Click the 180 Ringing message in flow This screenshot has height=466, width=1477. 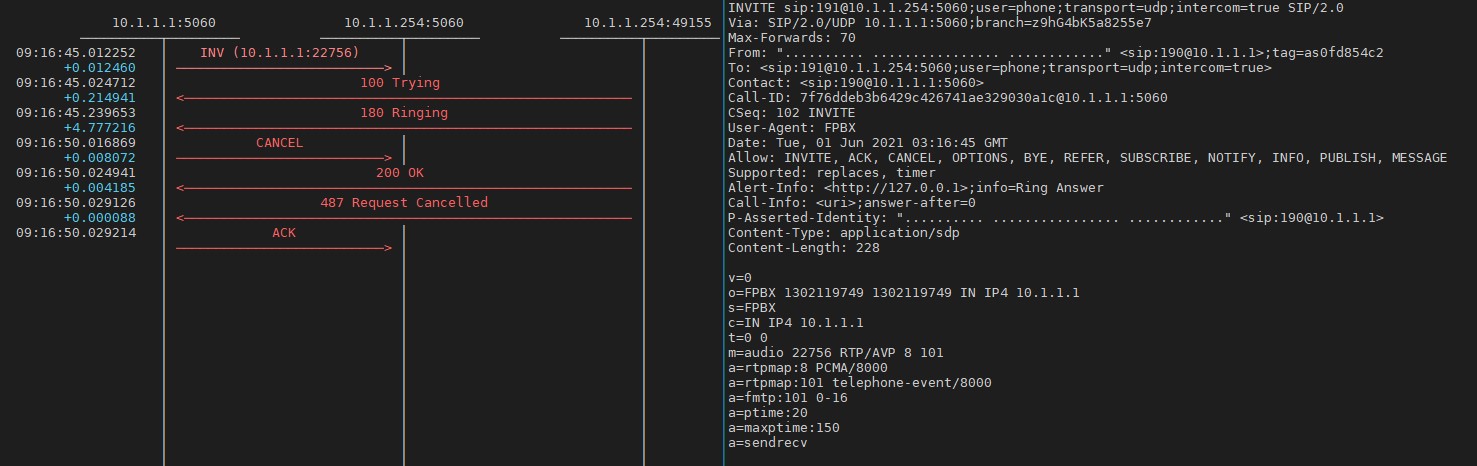point(404,113)
